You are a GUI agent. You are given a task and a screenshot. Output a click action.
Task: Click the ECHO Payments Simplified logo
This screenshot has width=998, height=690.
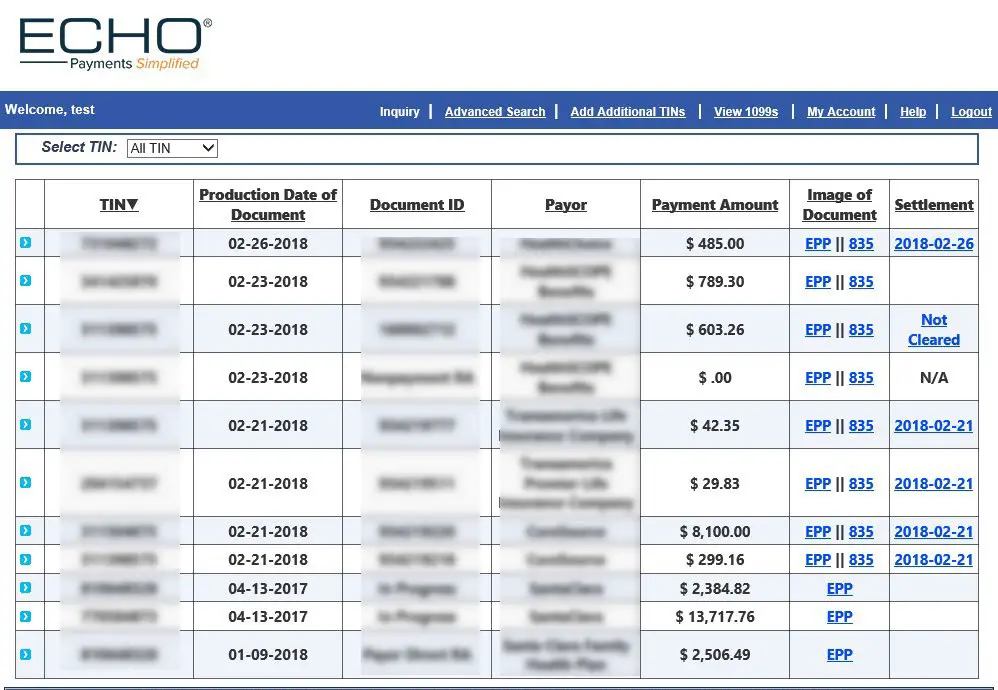(112, 42)
